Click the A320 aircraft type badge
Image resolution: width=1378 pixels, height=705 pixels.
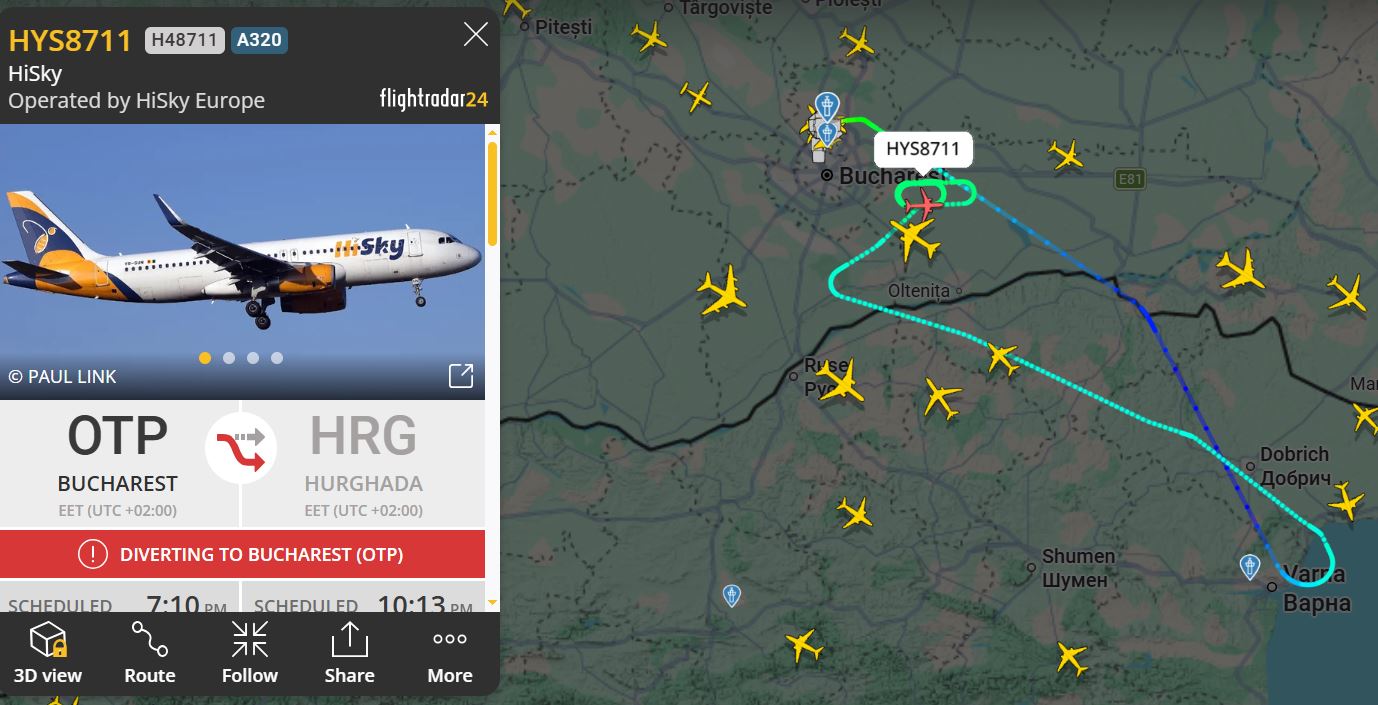pyautogui.click(x=259, y=41)
